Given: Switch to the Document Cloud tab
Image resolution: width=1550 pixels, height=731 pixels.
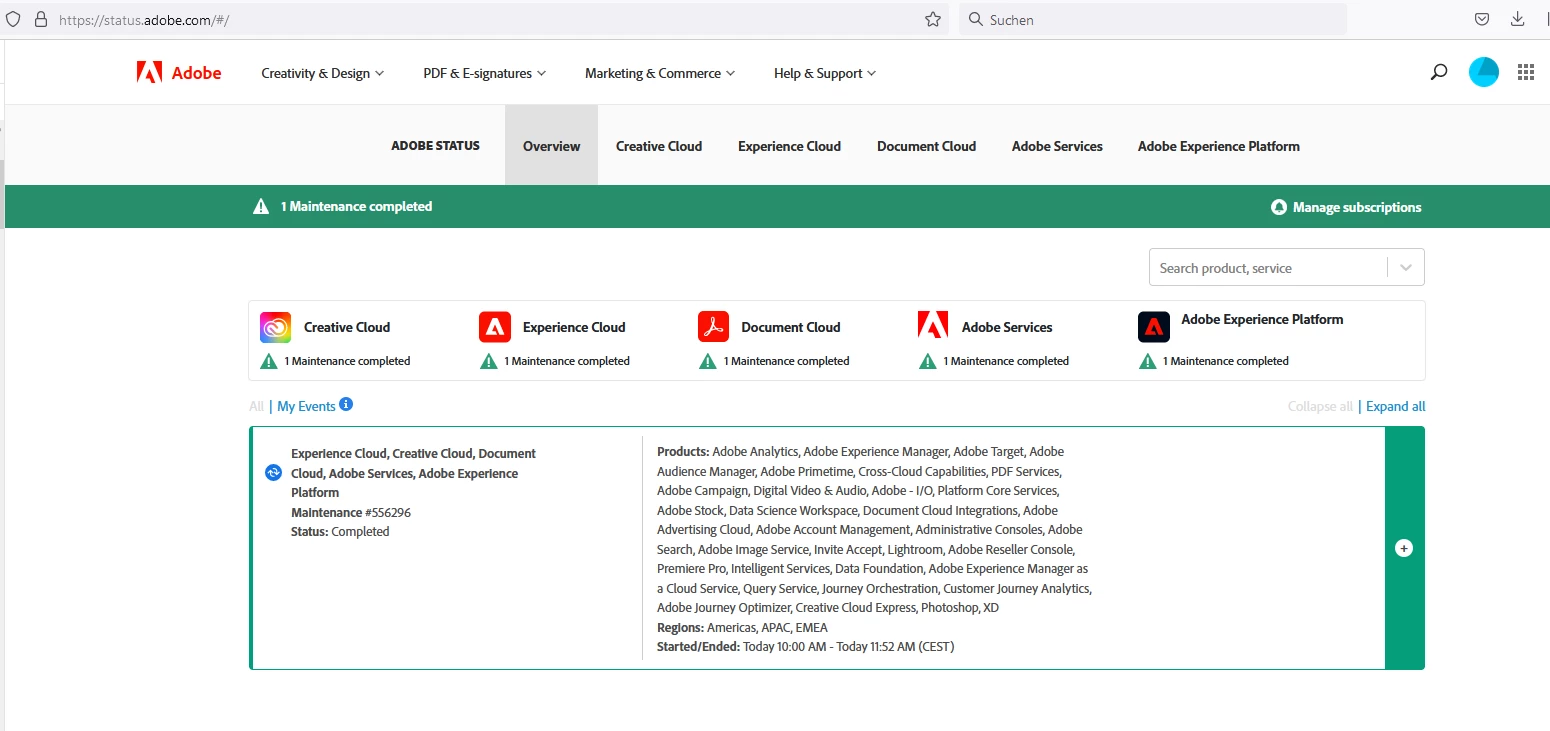Looking at the screenshot, I should pos(926,146).
